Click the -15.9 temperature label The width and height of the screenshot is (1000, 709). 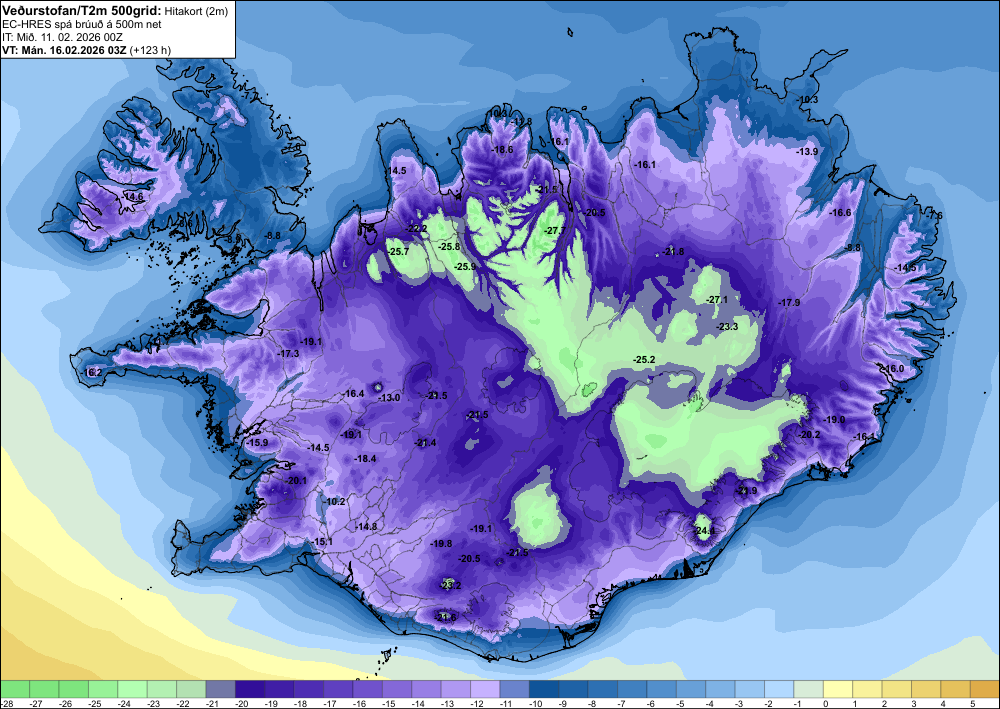click(258, 443)
